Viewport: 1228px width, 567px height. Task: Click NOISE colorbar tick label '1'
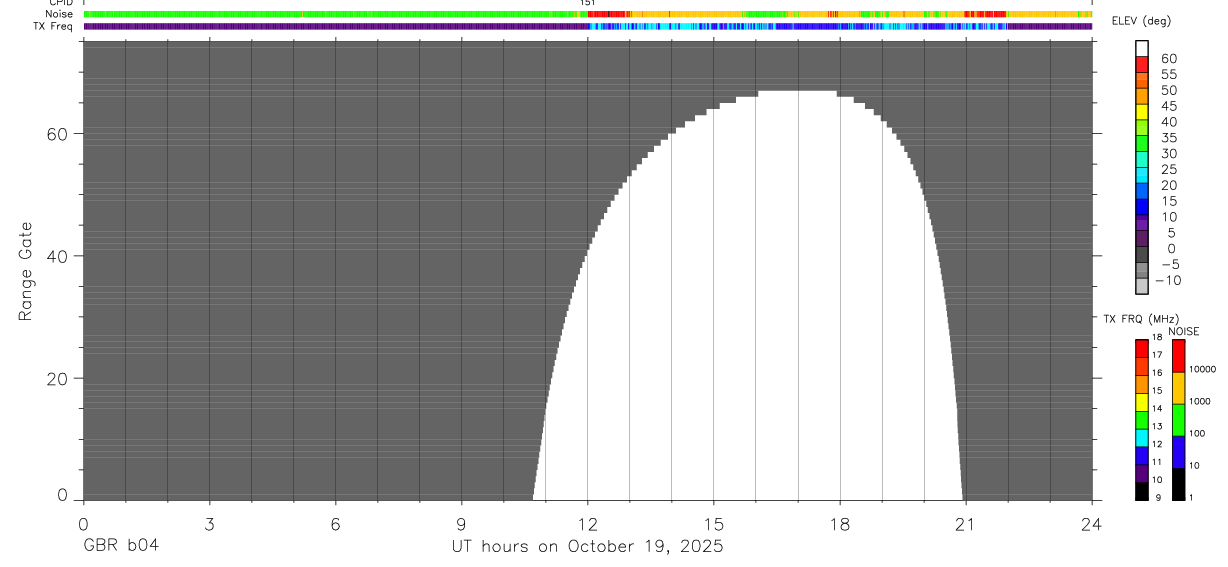pyautogui.click(x=1191, y=497)
